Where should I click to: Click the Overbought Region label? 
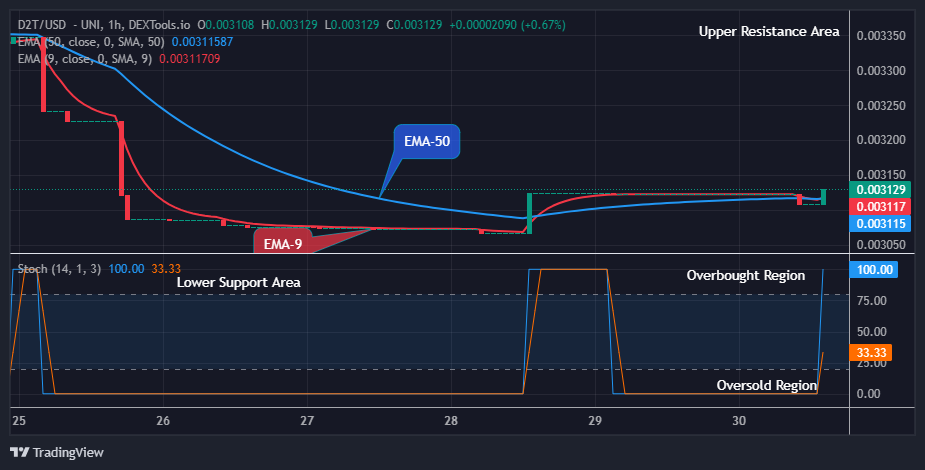[746, 275]
